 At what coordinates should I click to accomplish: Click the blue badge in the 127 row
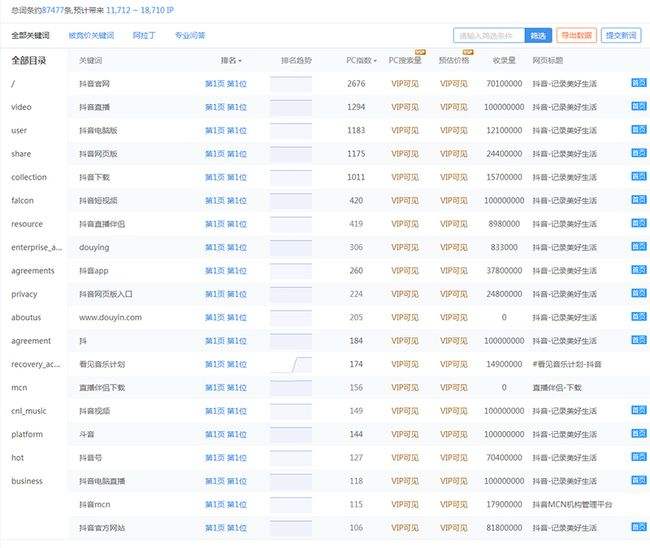point(639,457)
